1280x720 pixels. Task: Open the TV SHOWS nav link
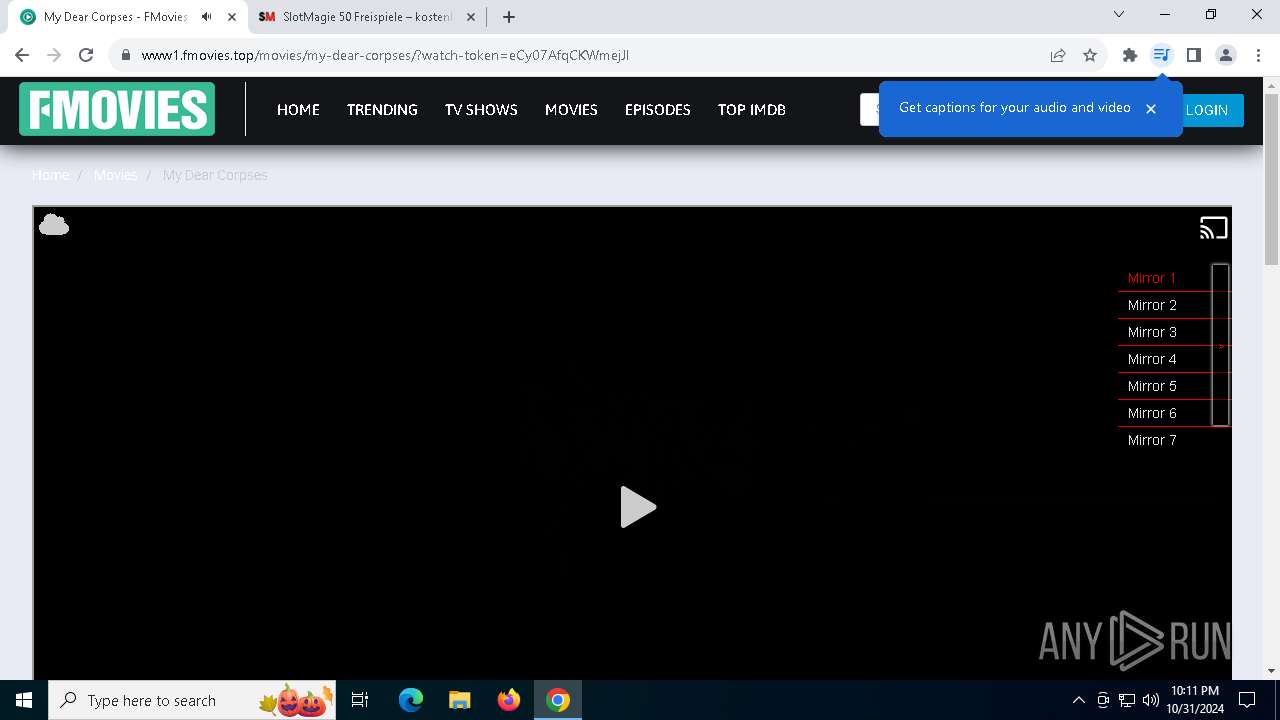tap(481, 110)
